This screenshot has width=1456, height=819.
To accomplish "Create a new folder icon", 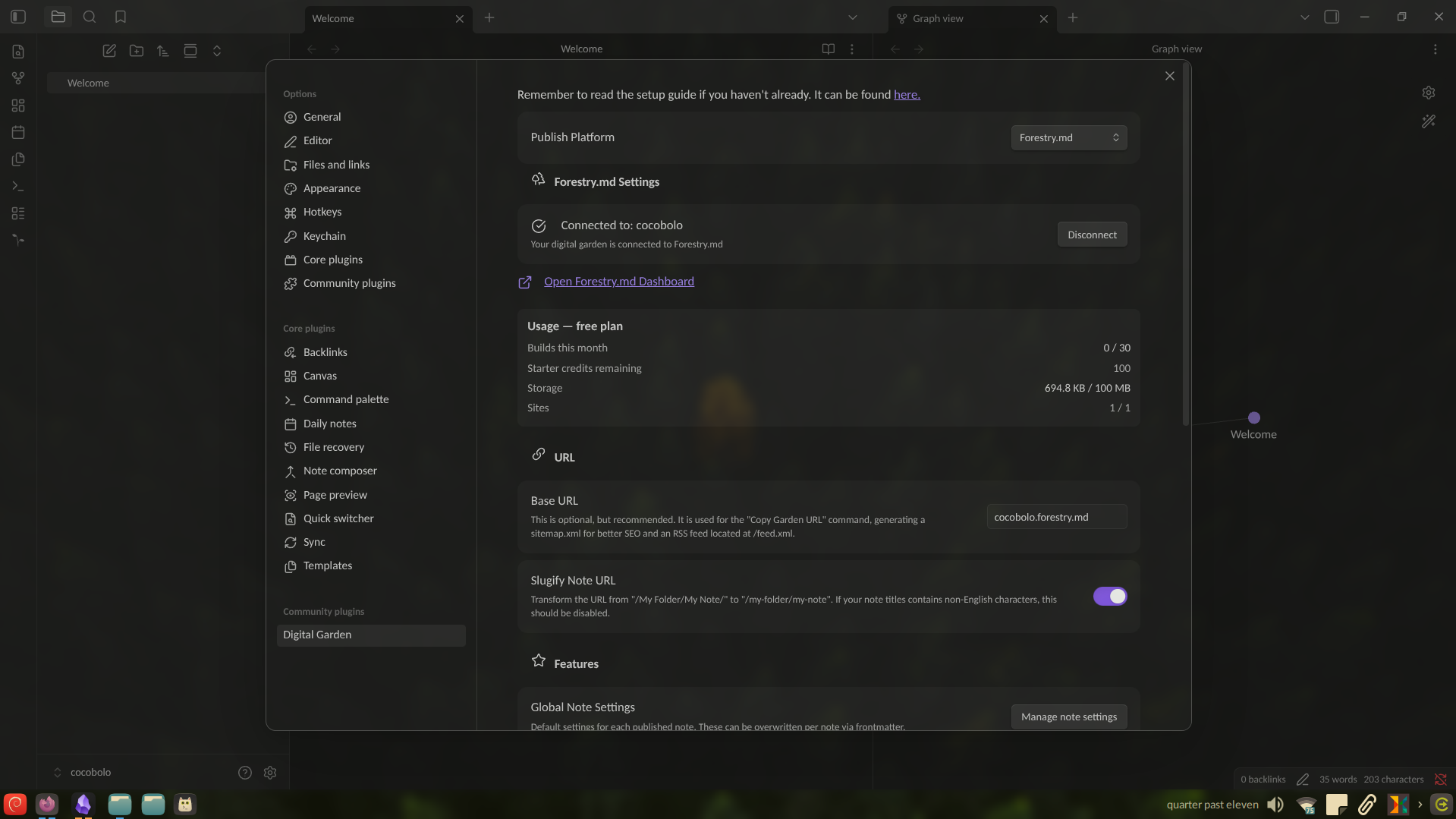I will click(x=137, y=51).
